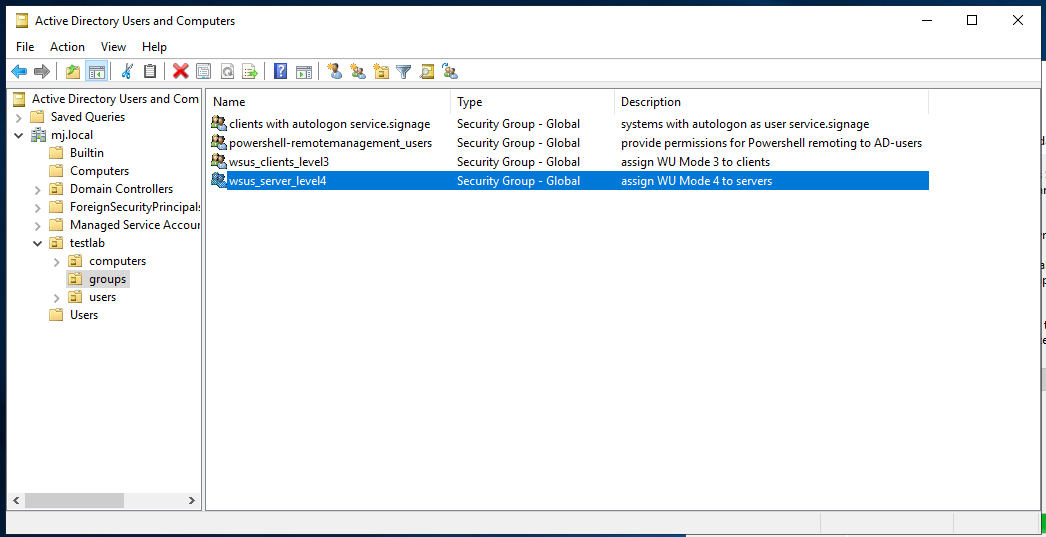Select Active Directory Users and Computers root

[115, 99]
